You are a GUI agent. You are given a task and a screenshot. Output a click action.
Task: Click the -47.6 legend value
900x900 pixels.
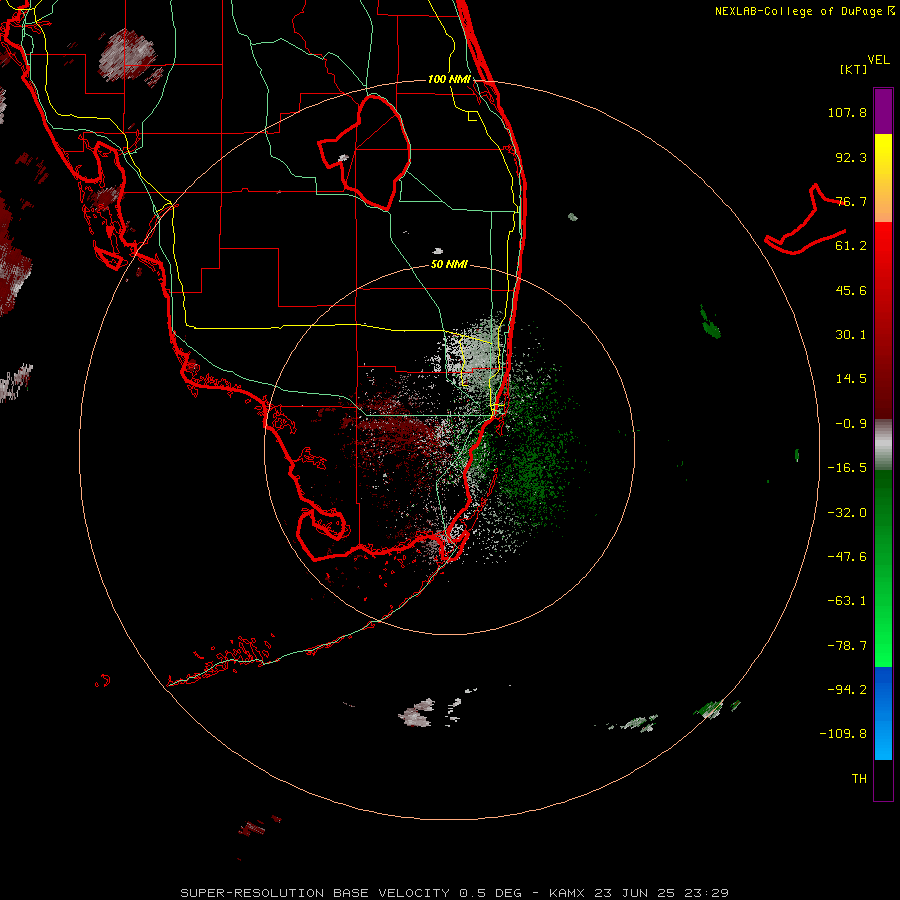pyautogui.click(x=847, y=557)
